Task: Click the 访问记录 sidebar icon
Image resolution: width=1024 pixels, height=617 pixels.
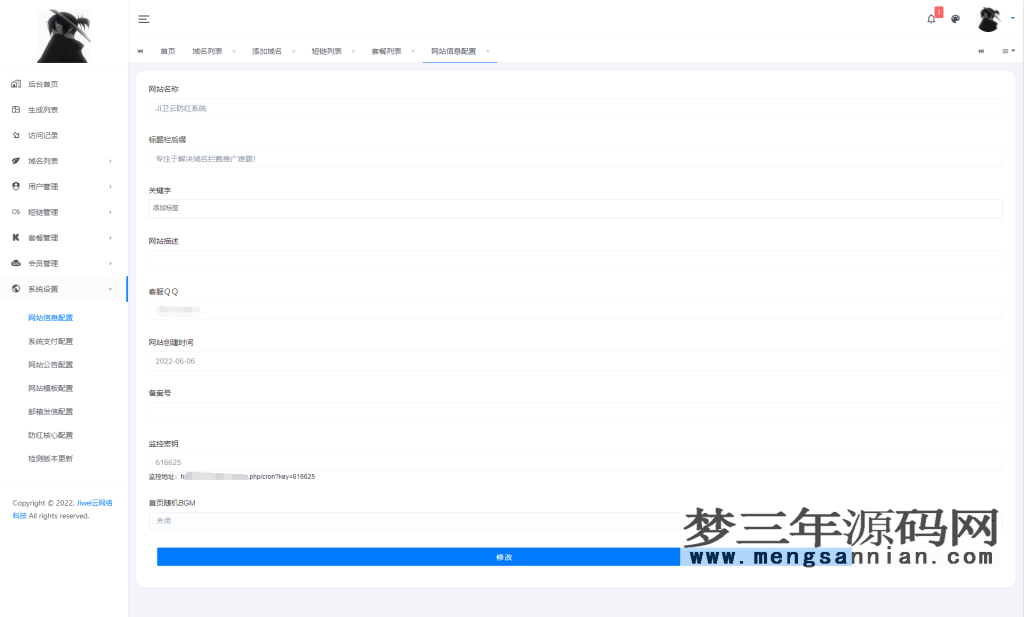Action: tap(14, 135)
